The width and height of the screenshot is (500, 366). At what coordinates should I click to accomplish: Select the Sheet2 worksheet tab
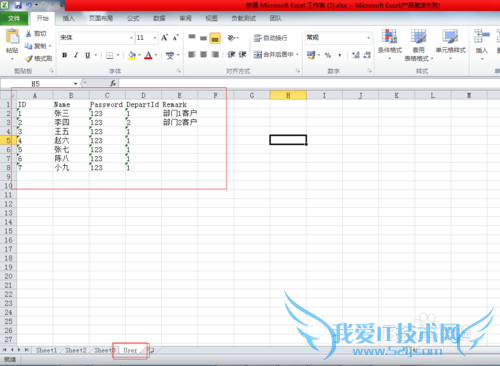tap(76, 350)
